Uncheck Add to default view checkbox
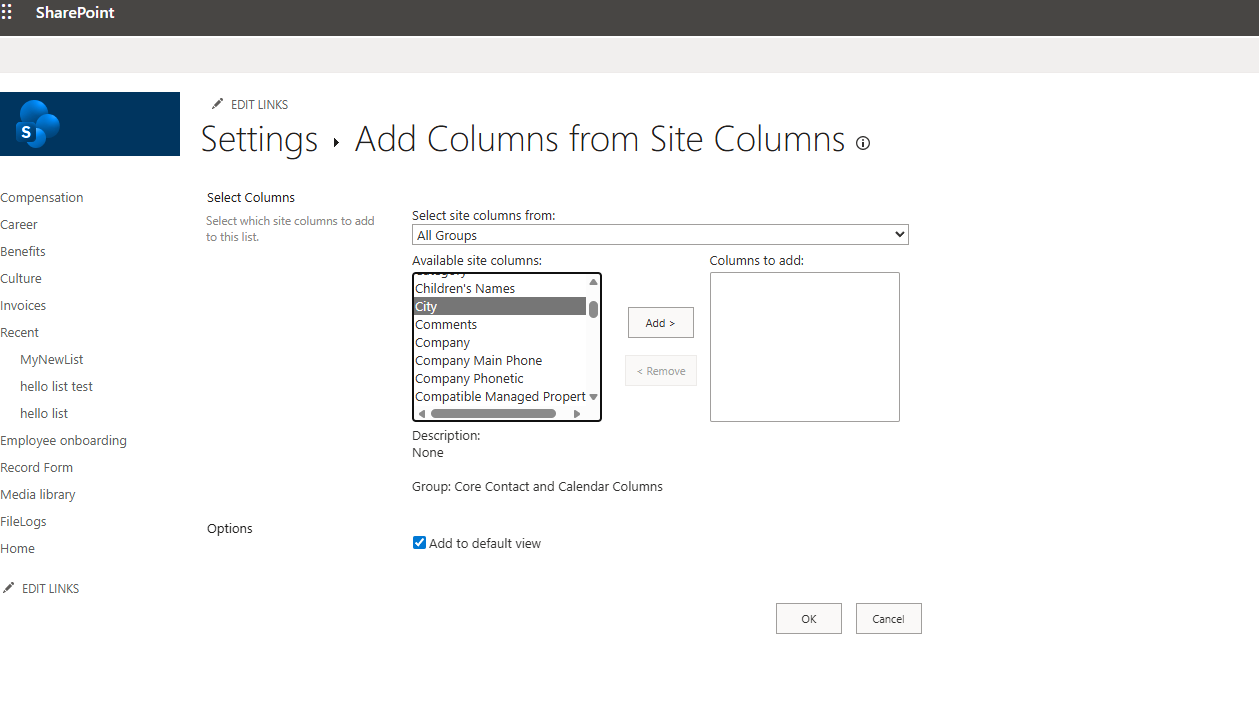Image resolution: width=1259 pixels, height=727 pixels. 419,543
